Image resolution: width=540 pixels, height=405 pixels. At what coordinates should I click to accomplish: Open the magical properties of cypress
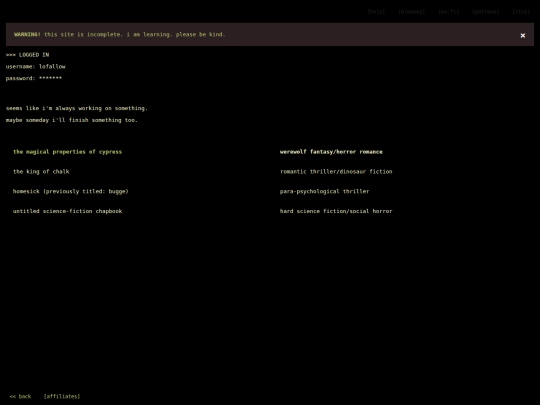[68, 152]
